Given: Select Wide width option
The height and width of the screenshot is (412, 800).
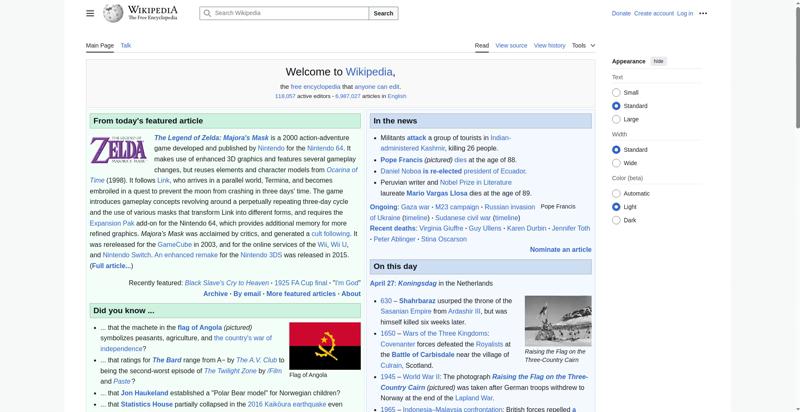Looking at the screenshot, I should (616, 163).
